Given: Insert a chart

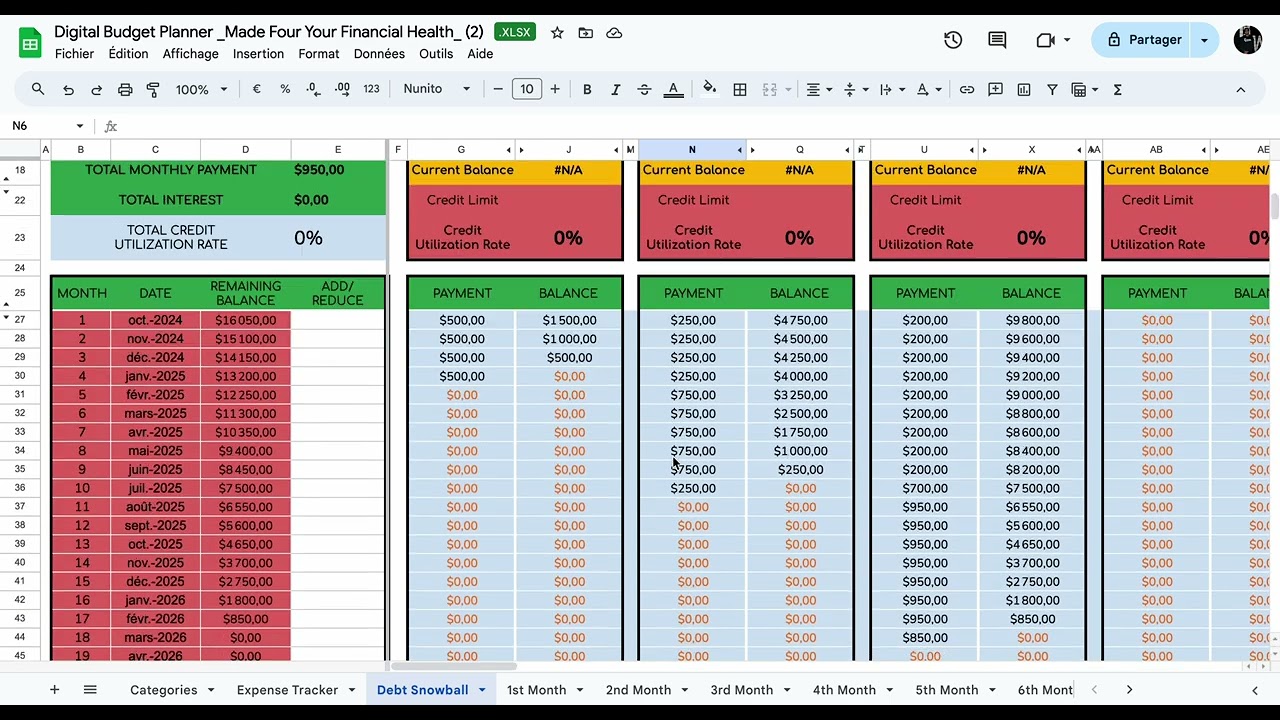Looking at the screenshot, I should click(x=1024, y=89).
